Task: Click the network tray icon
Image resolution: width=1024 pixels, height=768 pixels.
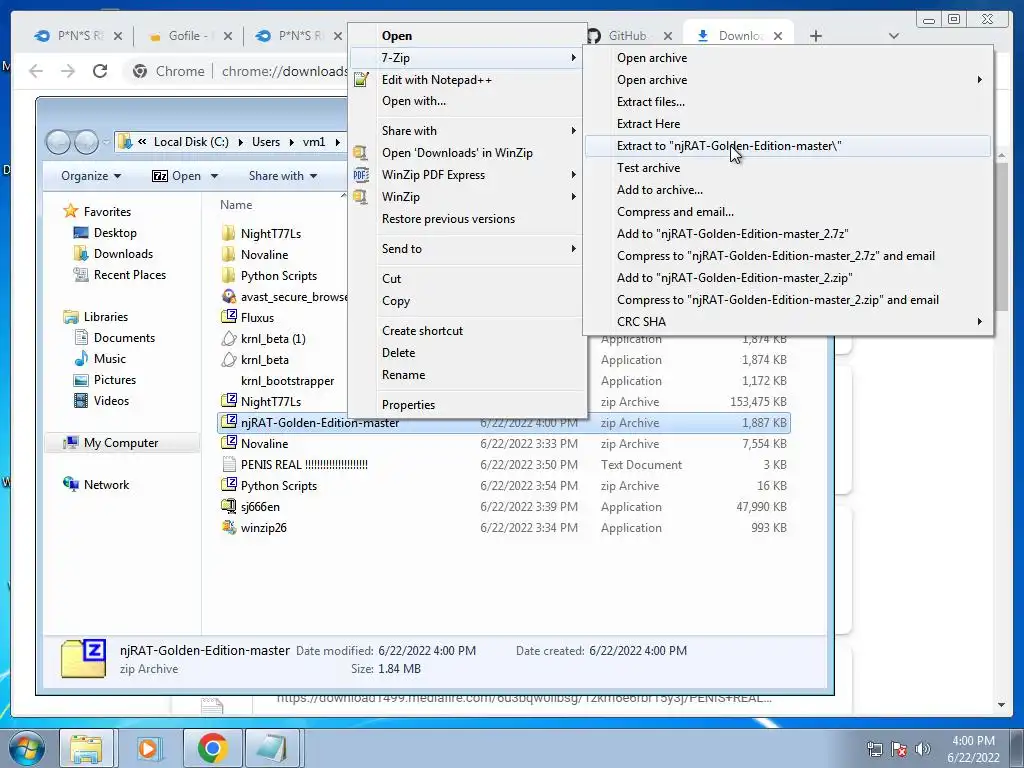Action: point(874,749)
